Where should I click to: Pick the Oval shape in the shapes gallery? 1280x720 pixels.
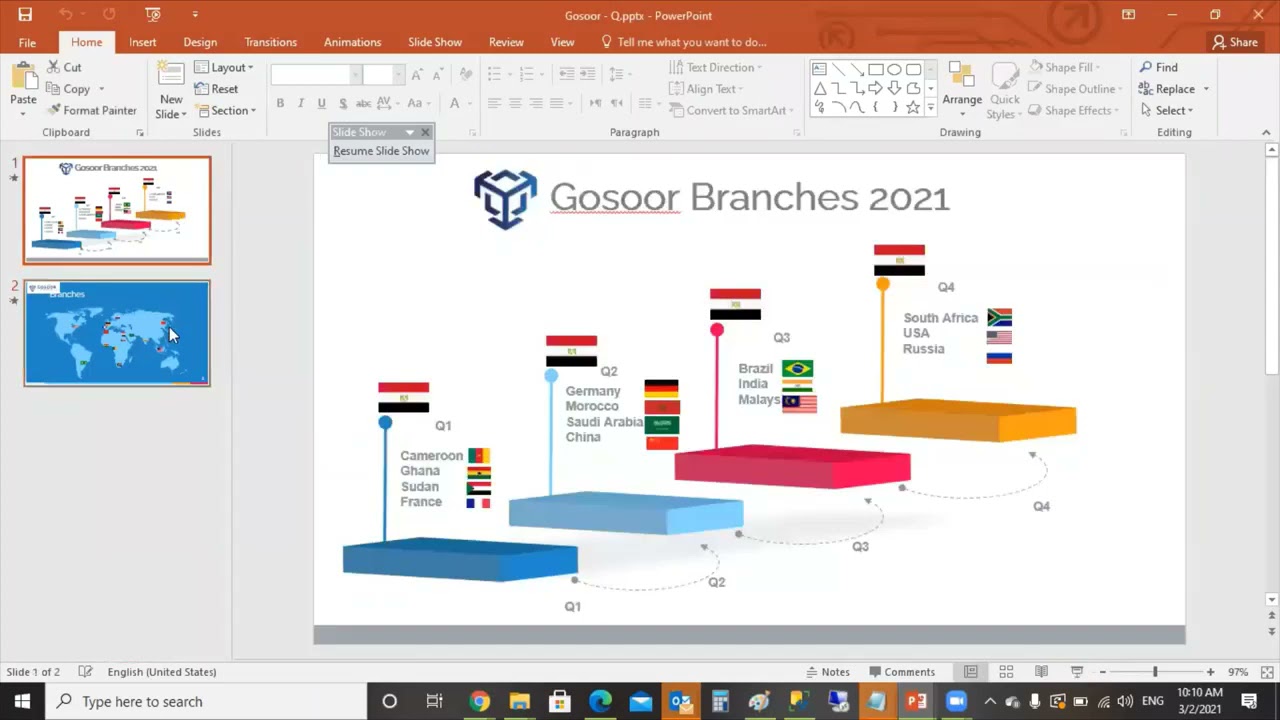(894, 69)
